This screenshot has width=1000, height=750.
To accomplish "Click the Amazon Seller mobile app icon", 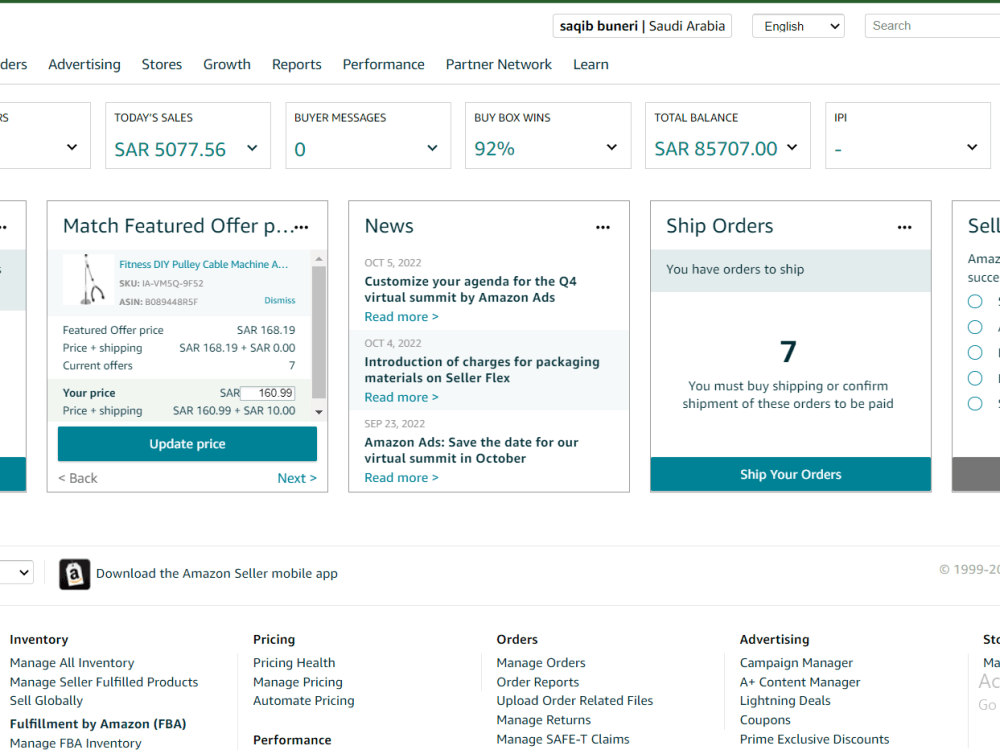I will pyautogui.click(x=75, y=574).
